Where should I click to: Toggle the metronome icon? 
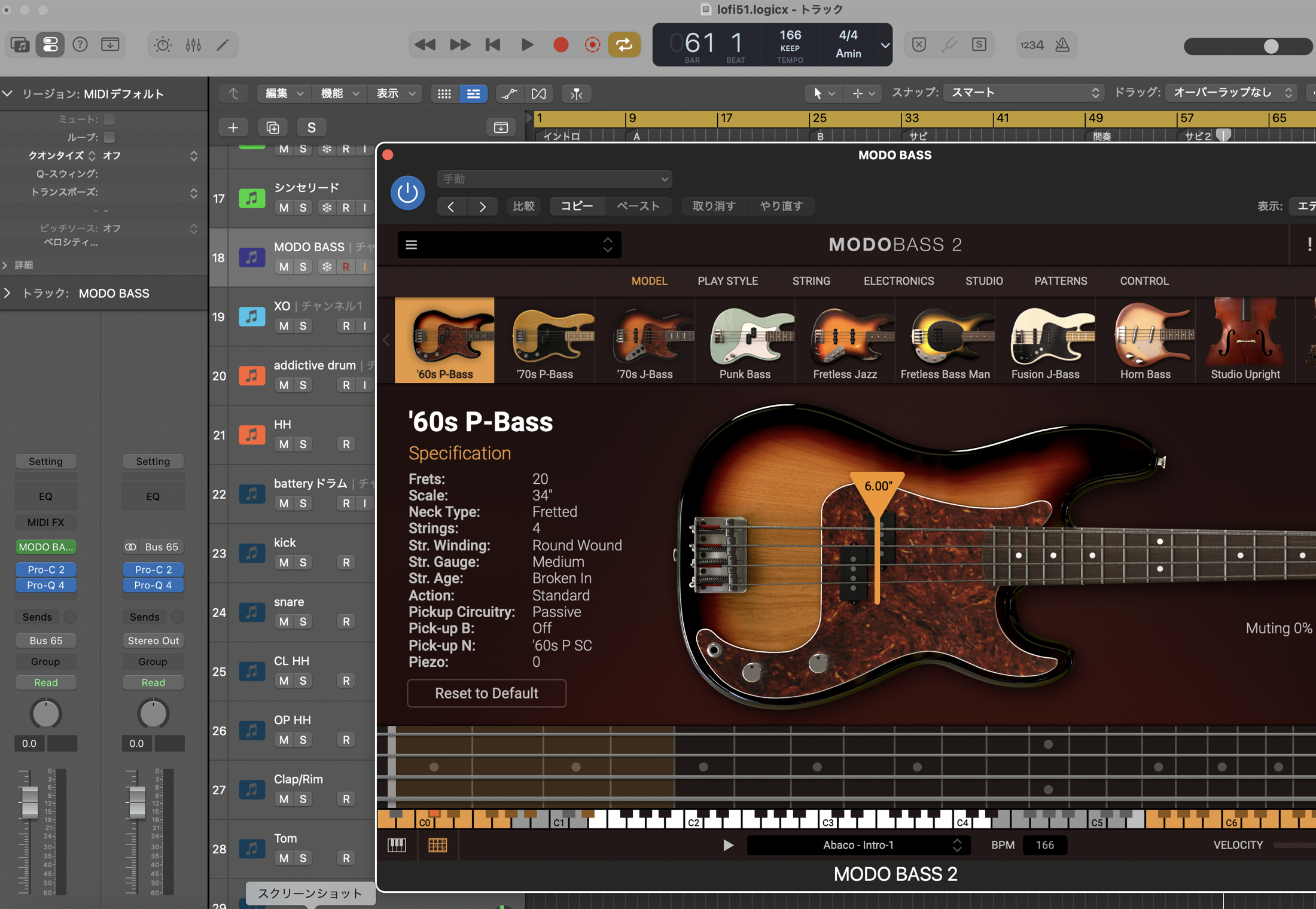click(x=1062, y=45)
